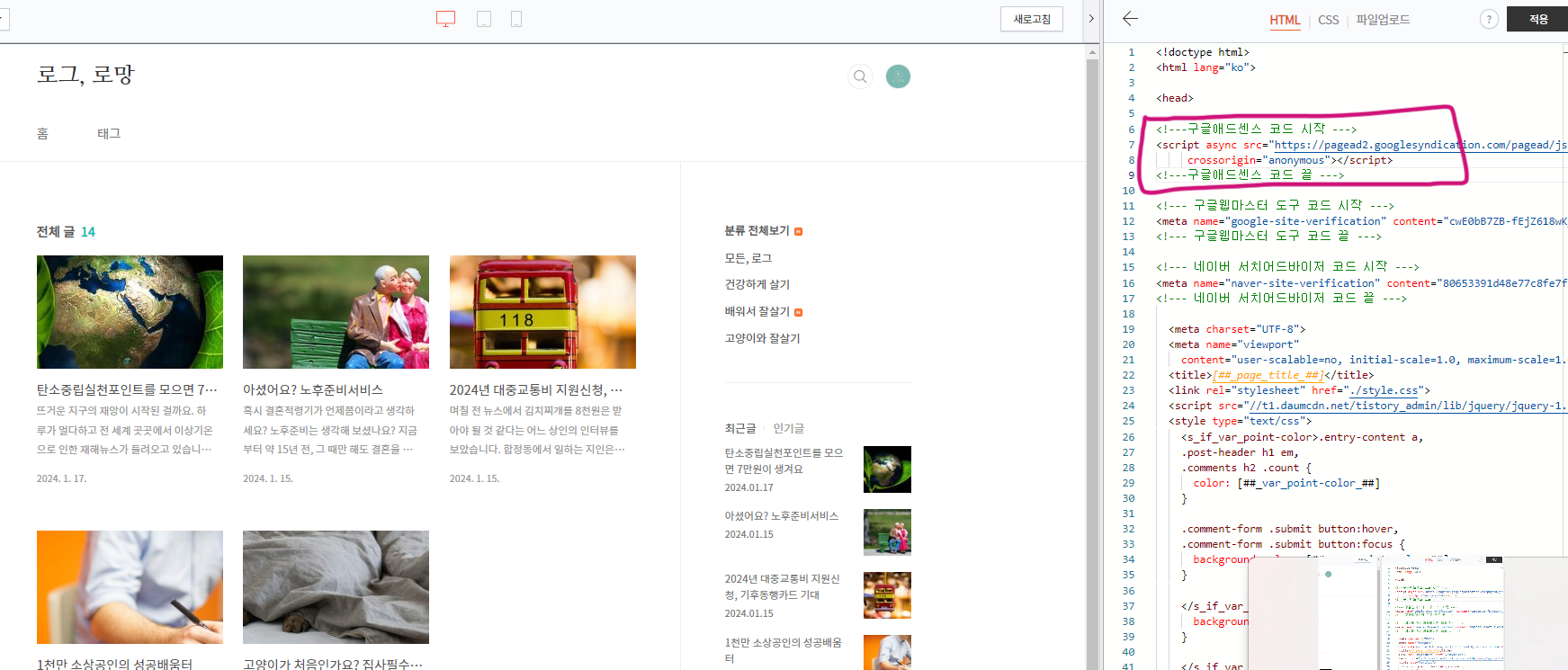The height and width of the screenshot is (670, 1568).
Task: Switch preview to desktop view icon
Action: 445,19
